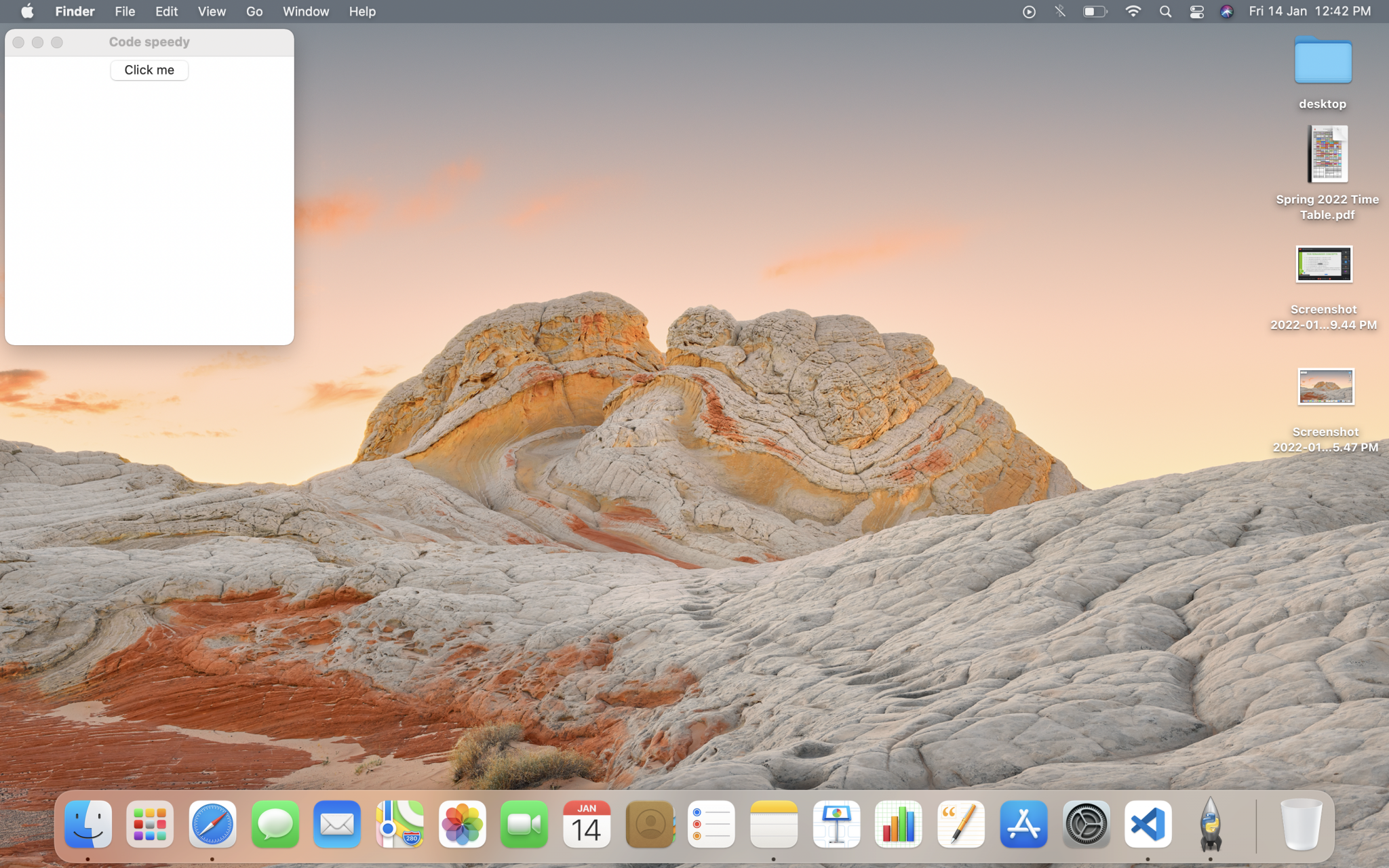The image size is (1389, 868).
Task: Open System Preferences from the dock
Action: (x=1086, y=824)
